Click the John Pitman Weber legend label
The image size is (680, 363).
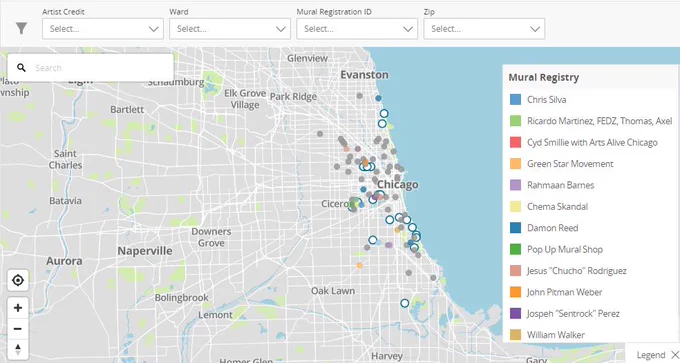tap(564, 292)
